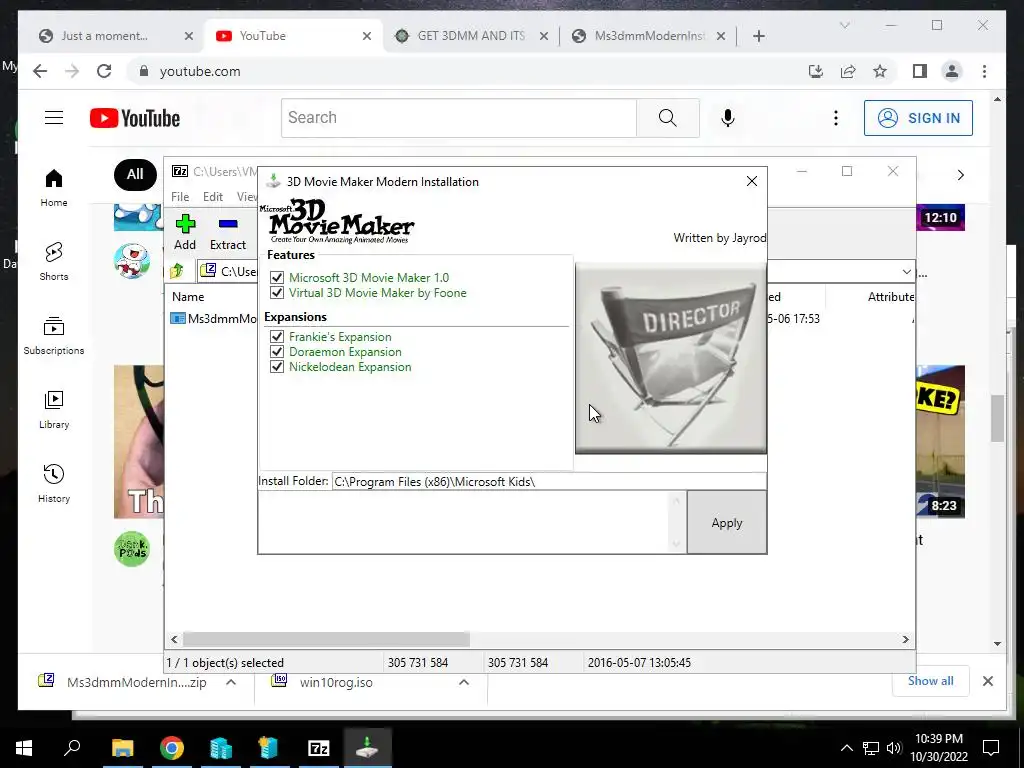The height and width of the screenshot is (768, 1024).
Task: Open Windows taskbar search
Action: [72, 748]
